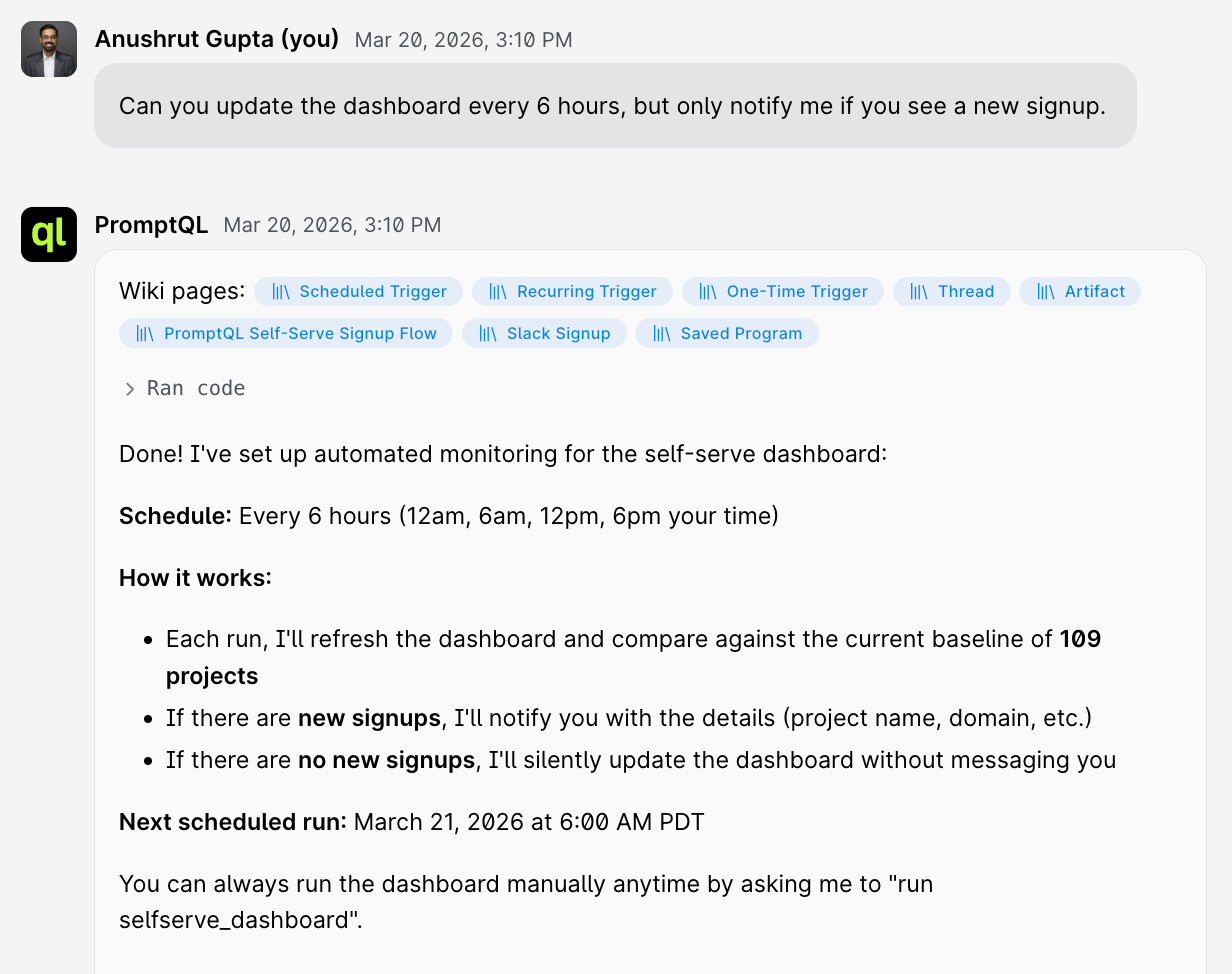Click the wiki icon on Scheduled Trigger chip
Image resolution: width=1232 pixels, height=974 pixels.
coord(281,292)
